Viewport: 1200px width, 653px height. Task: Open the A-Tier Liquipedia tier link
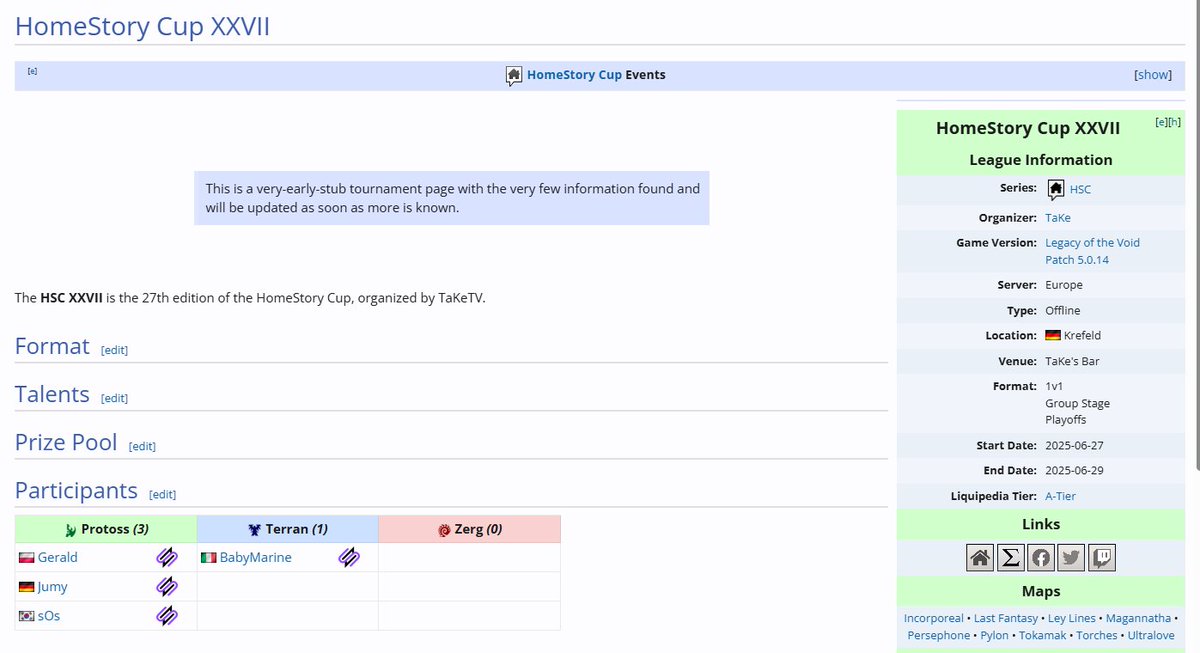(x=1060, y=496)
